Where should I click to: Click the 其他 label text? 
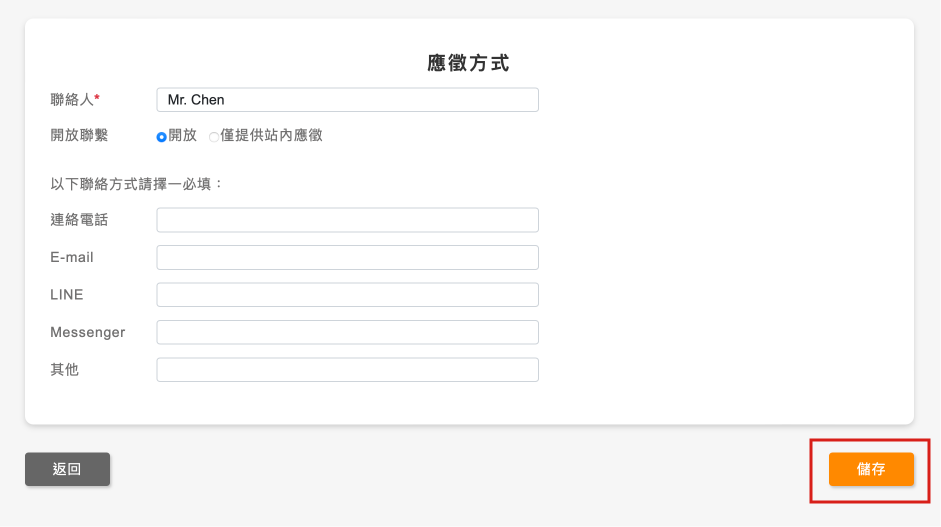64,370
